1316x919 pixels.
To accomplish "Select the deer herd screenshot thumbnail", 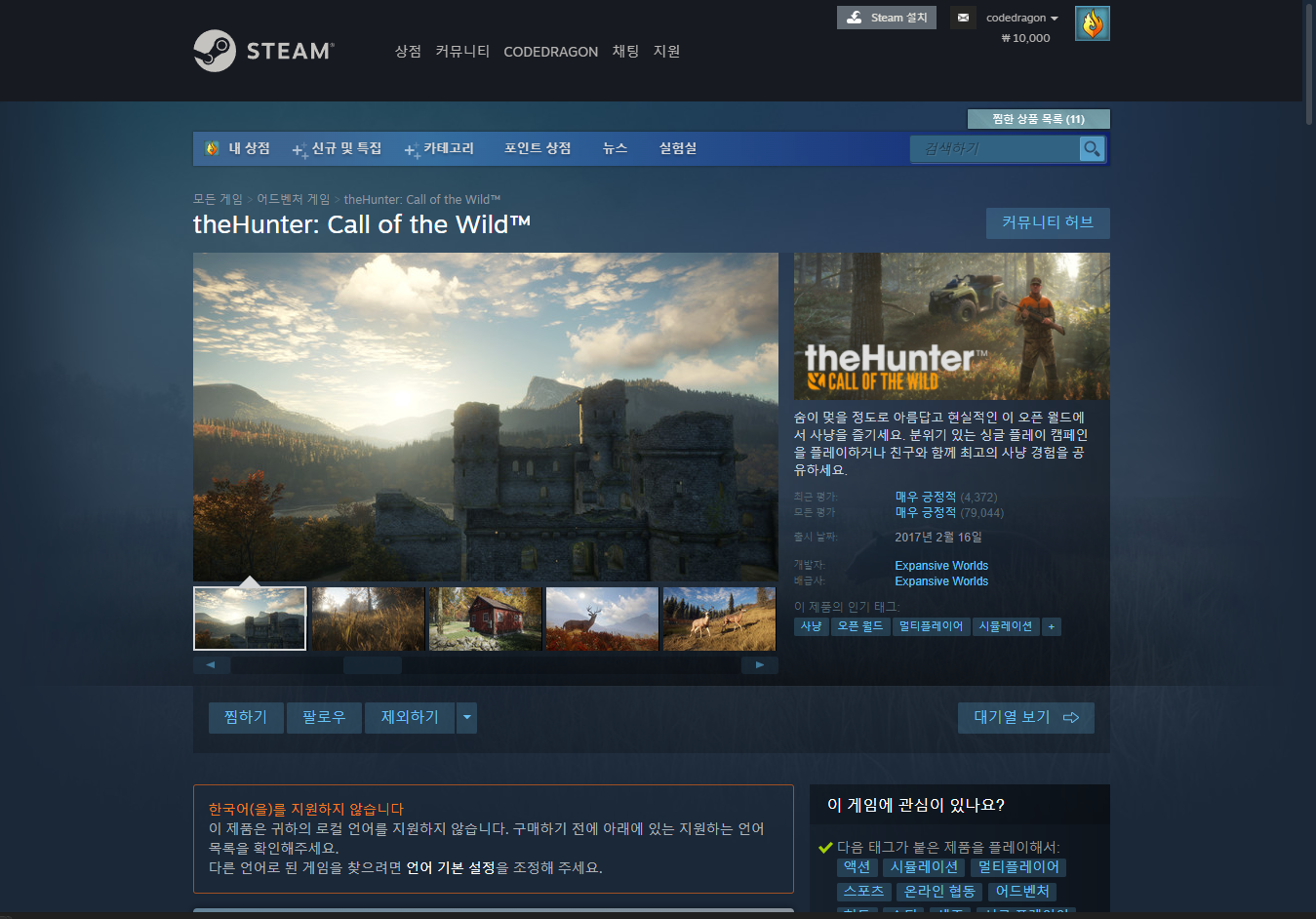I will coord(719,619).
